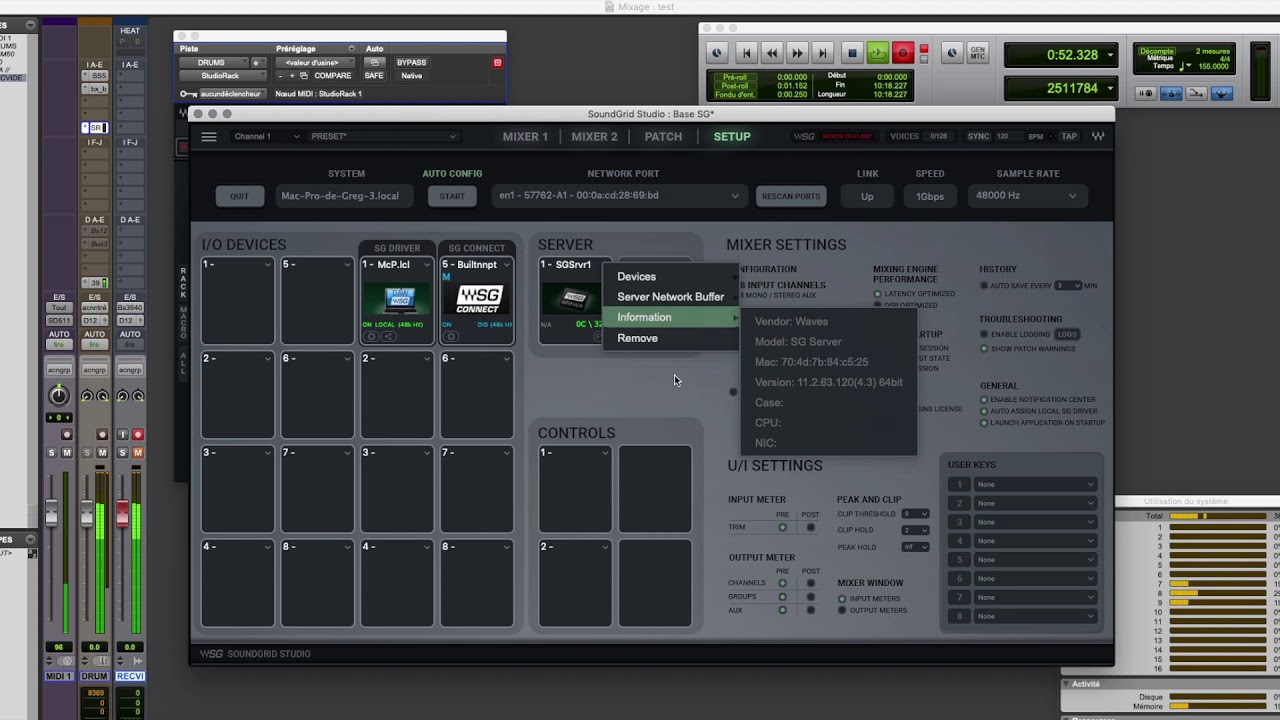
Task: Click the LOGS button
Action: [x=1067, y=334]
